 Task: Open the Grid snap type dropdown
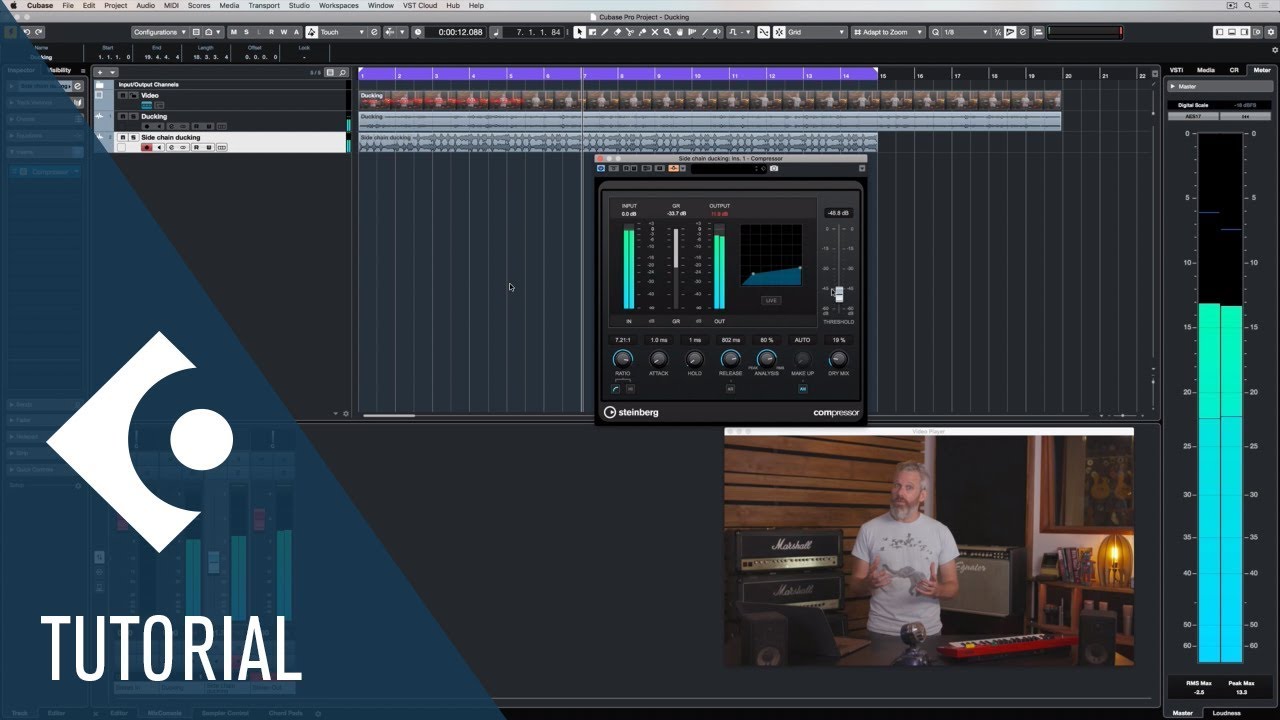816,32
